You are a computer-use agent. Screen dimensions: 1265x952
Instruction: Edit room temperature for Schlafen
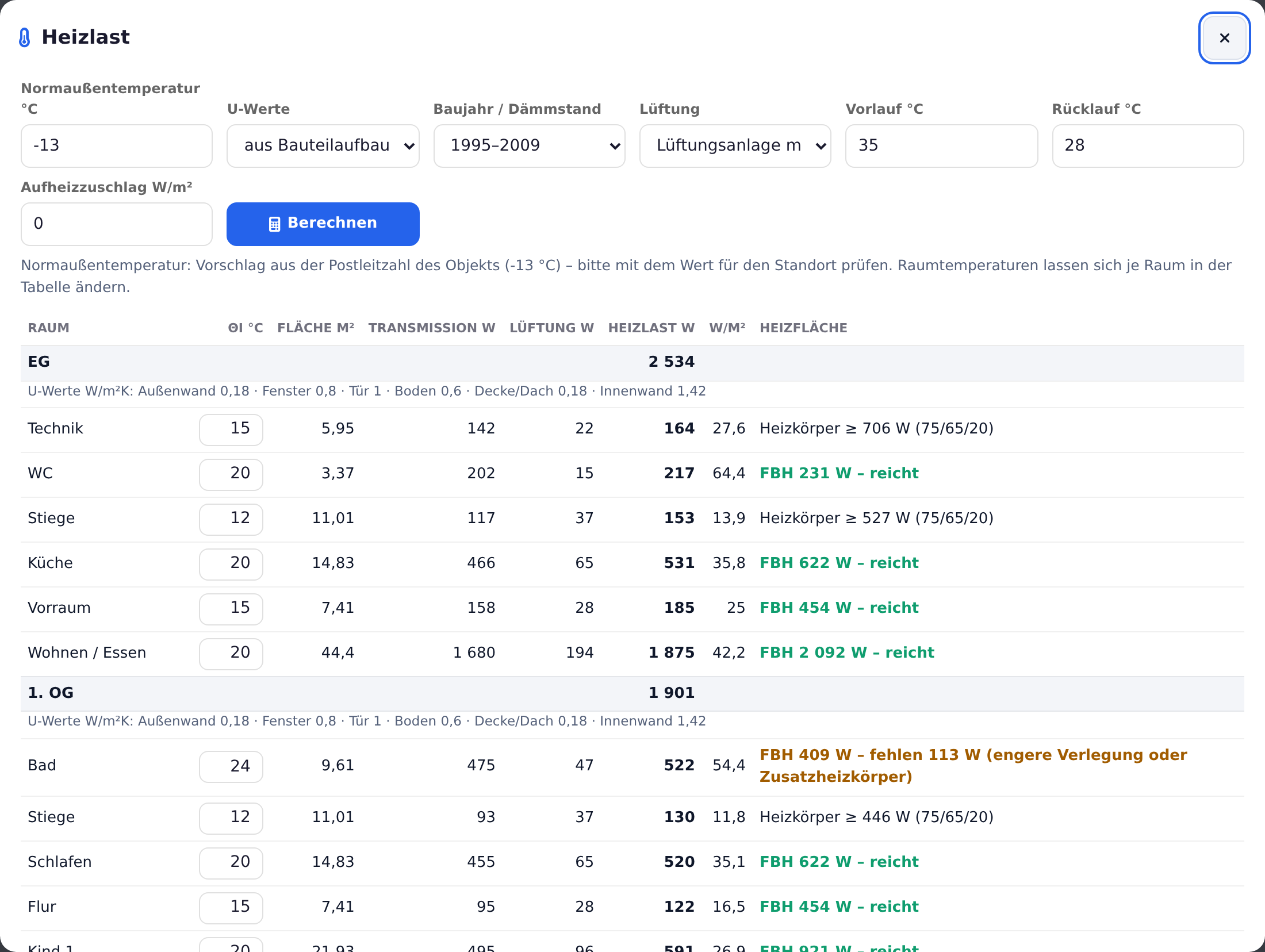coord(231,863)
